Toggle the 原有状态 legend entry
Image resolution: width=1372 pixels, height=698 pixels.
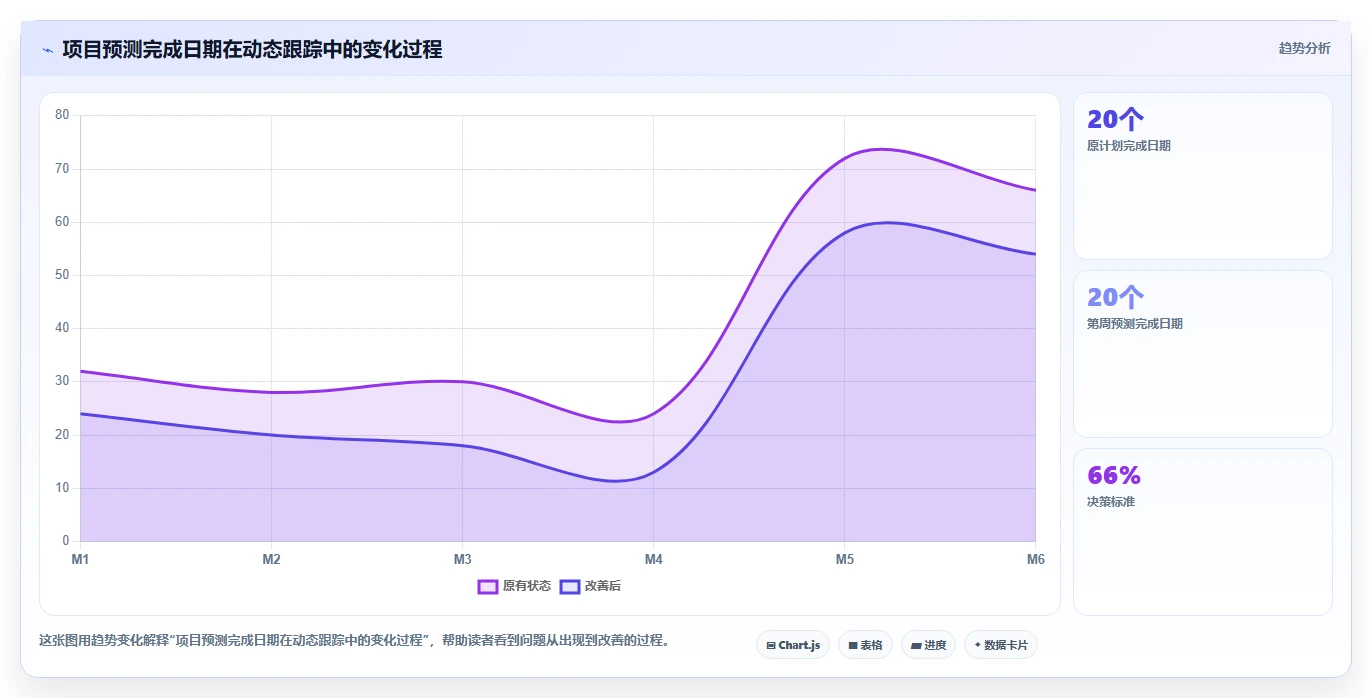(514, 586)
